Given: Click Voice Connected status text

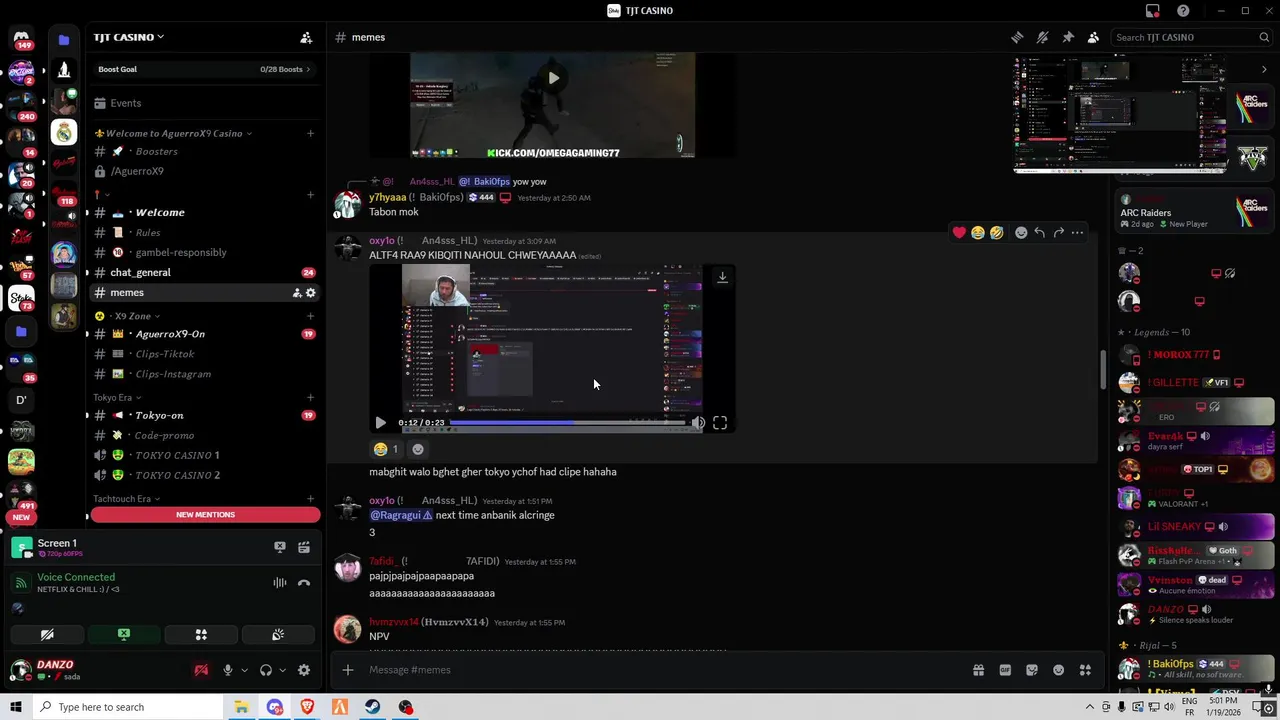Looking at the screenshot, I should click(x=76, y=577).
